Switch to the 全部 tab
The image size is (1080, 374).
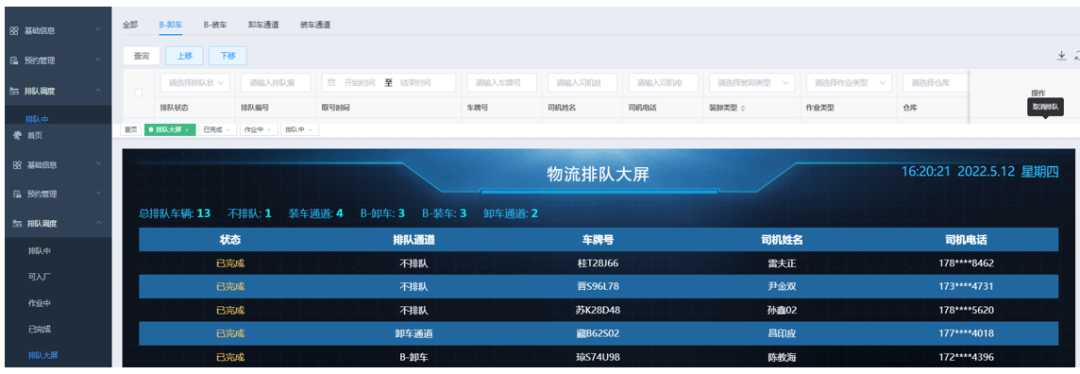pyautogui.click(x=130, y=24)
